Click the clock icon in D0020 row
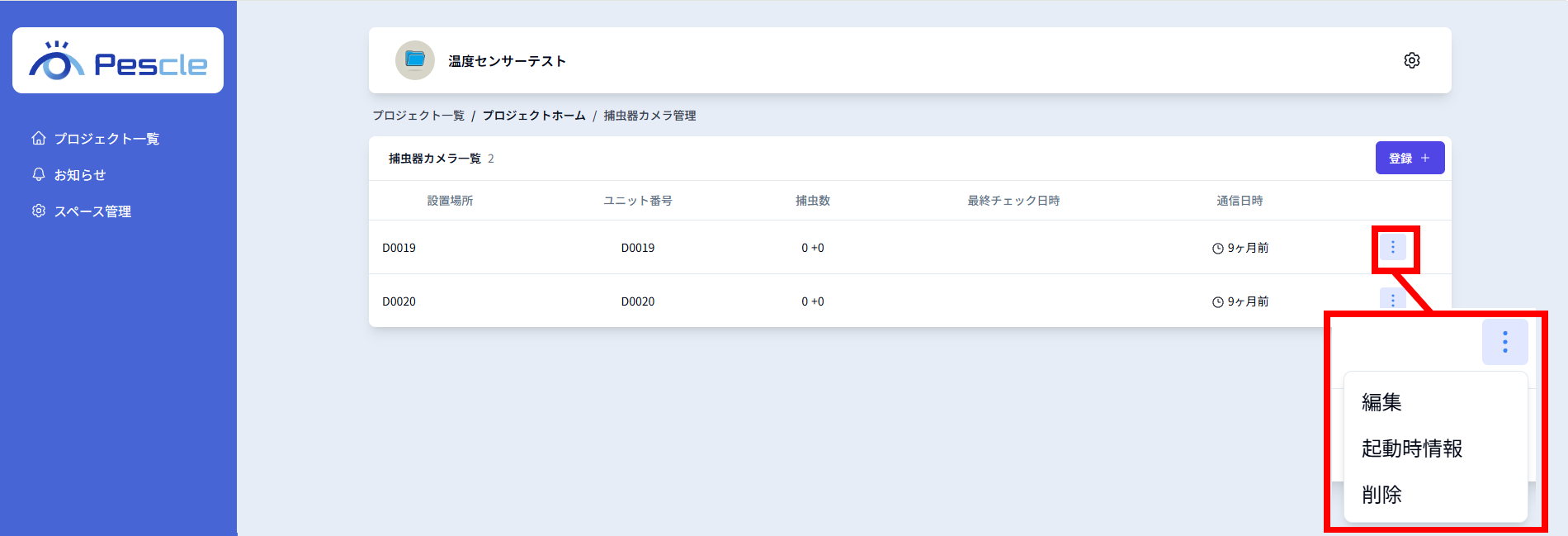The image size is (1568, 536). tap(1217, 302)
